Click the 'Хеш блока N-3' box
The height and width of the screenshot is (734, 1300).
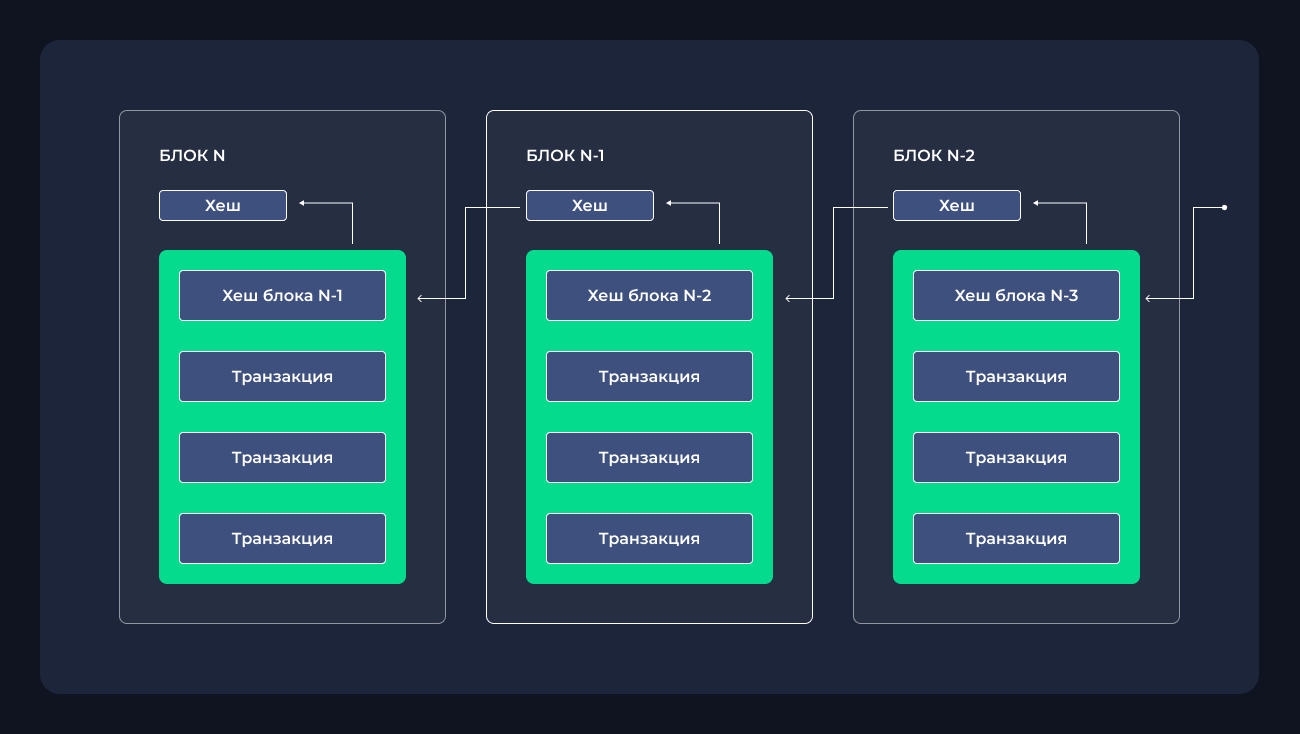click(x=1016, y=296)
